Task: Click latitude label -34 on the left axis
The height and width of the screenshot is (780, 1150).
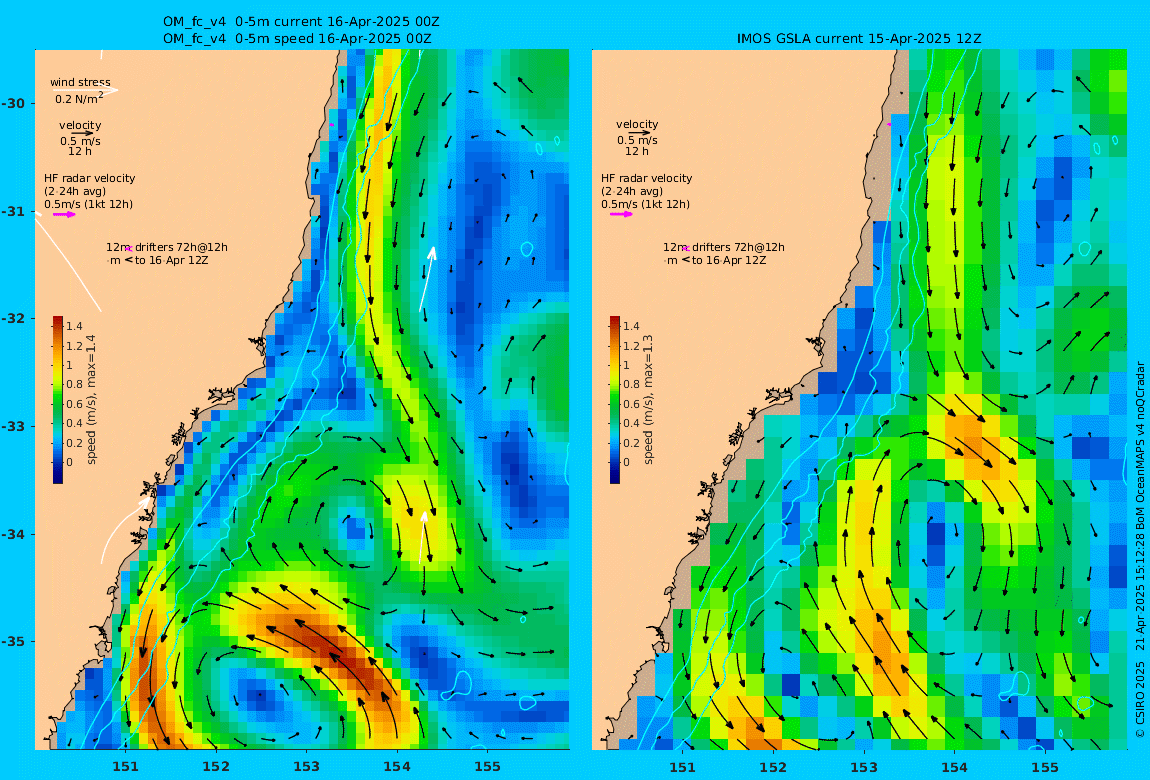Action: pyautogui.click(x=13, y=534)
